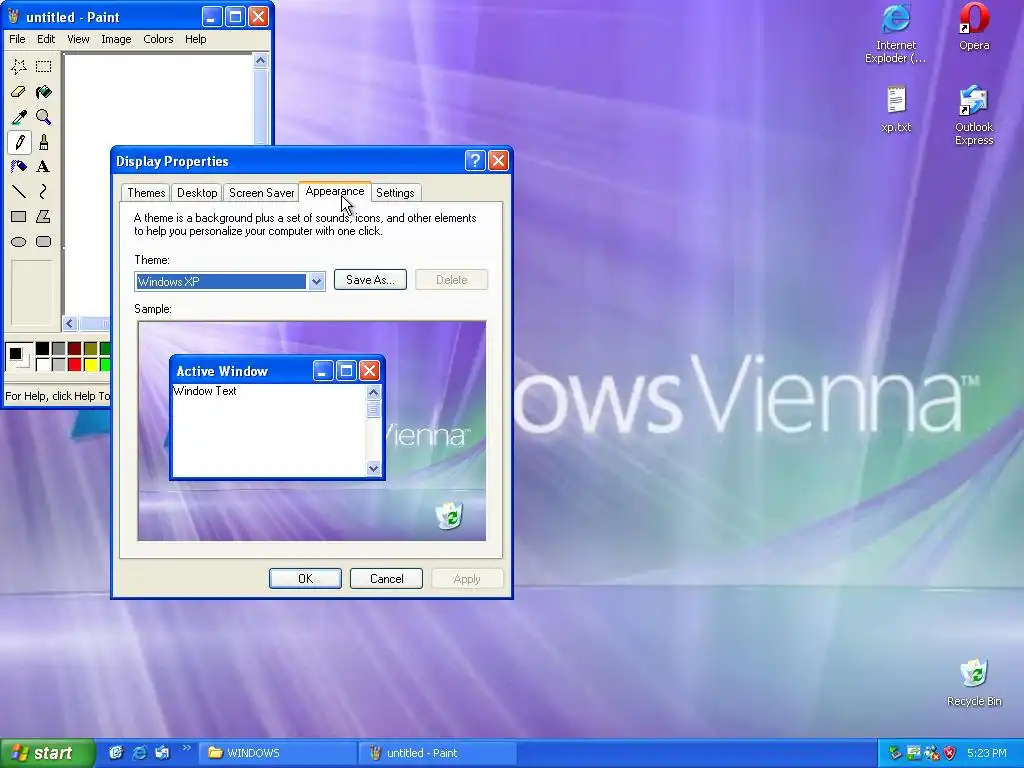Switch to the Desktop tab

click(197, 193)
